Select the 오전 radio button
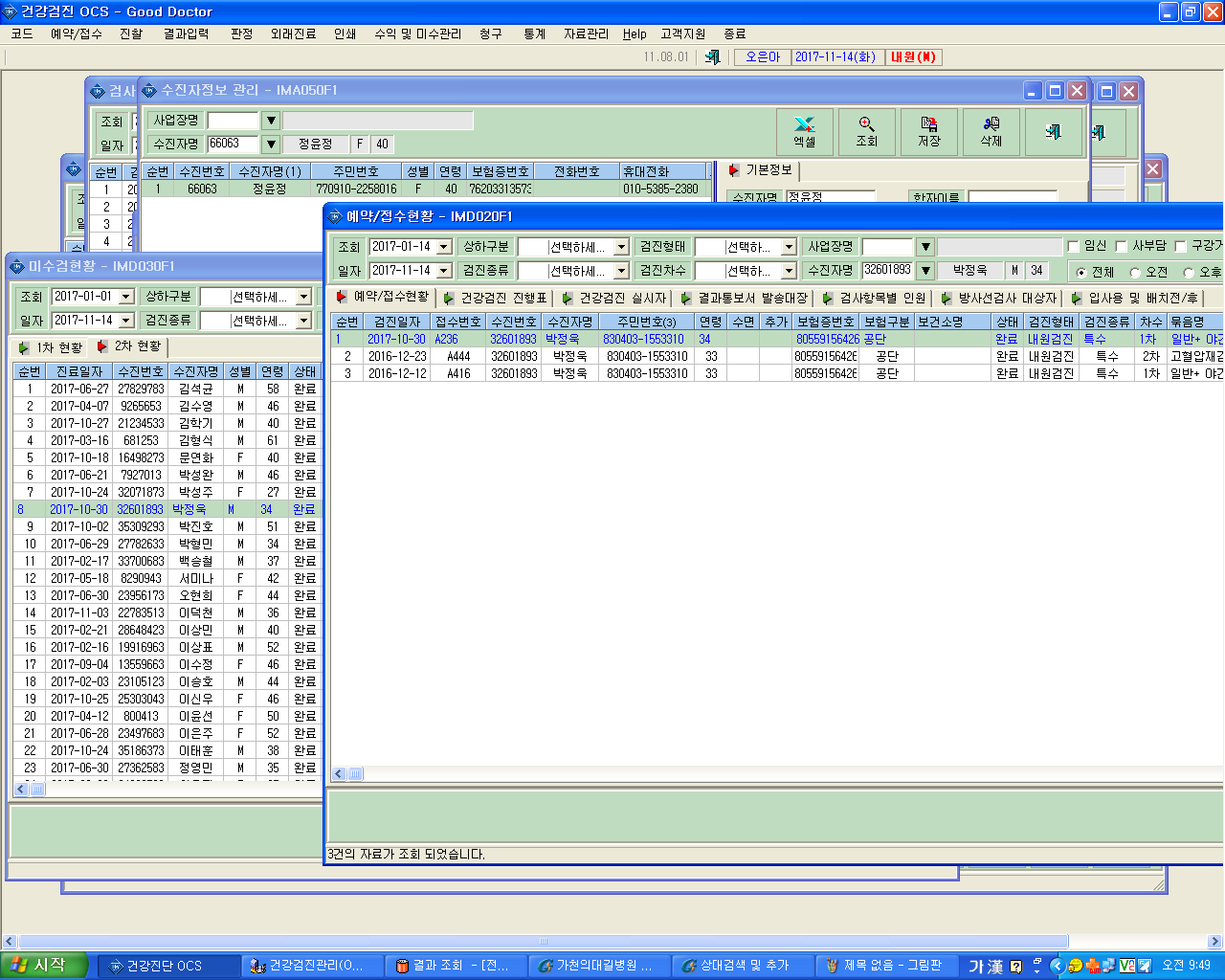The height and width of the screenshot is (980, 1225). click(x=1135, y=273)
